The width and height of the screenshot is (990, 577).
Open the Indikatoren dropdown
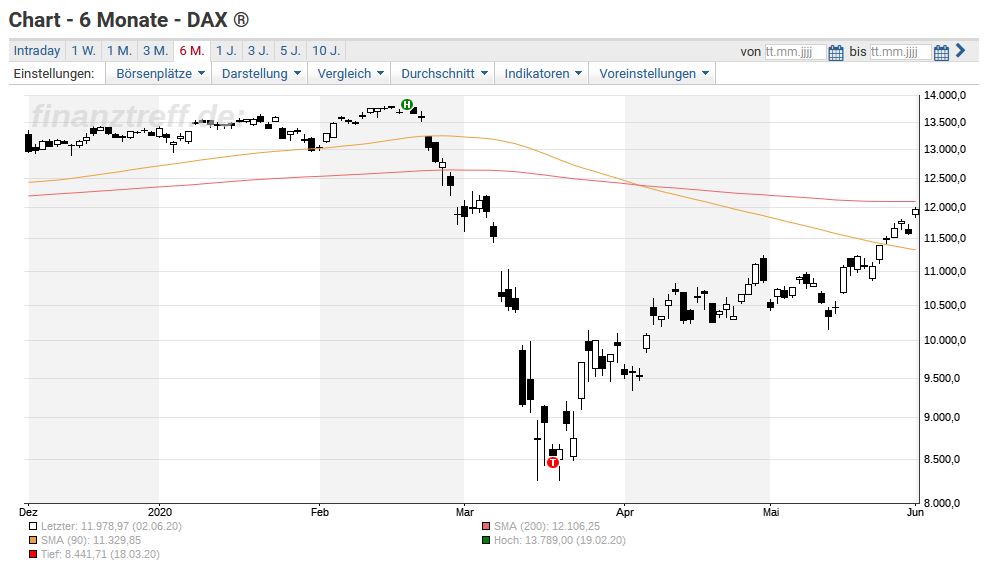click(542, 73)
